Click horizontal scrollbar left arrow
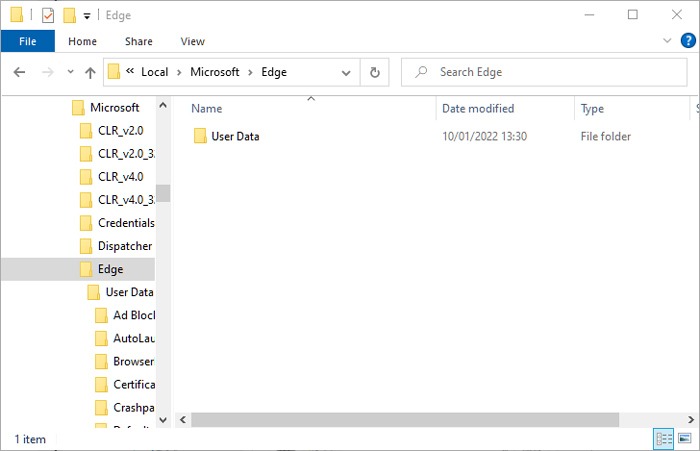 [x=183, y=420]
